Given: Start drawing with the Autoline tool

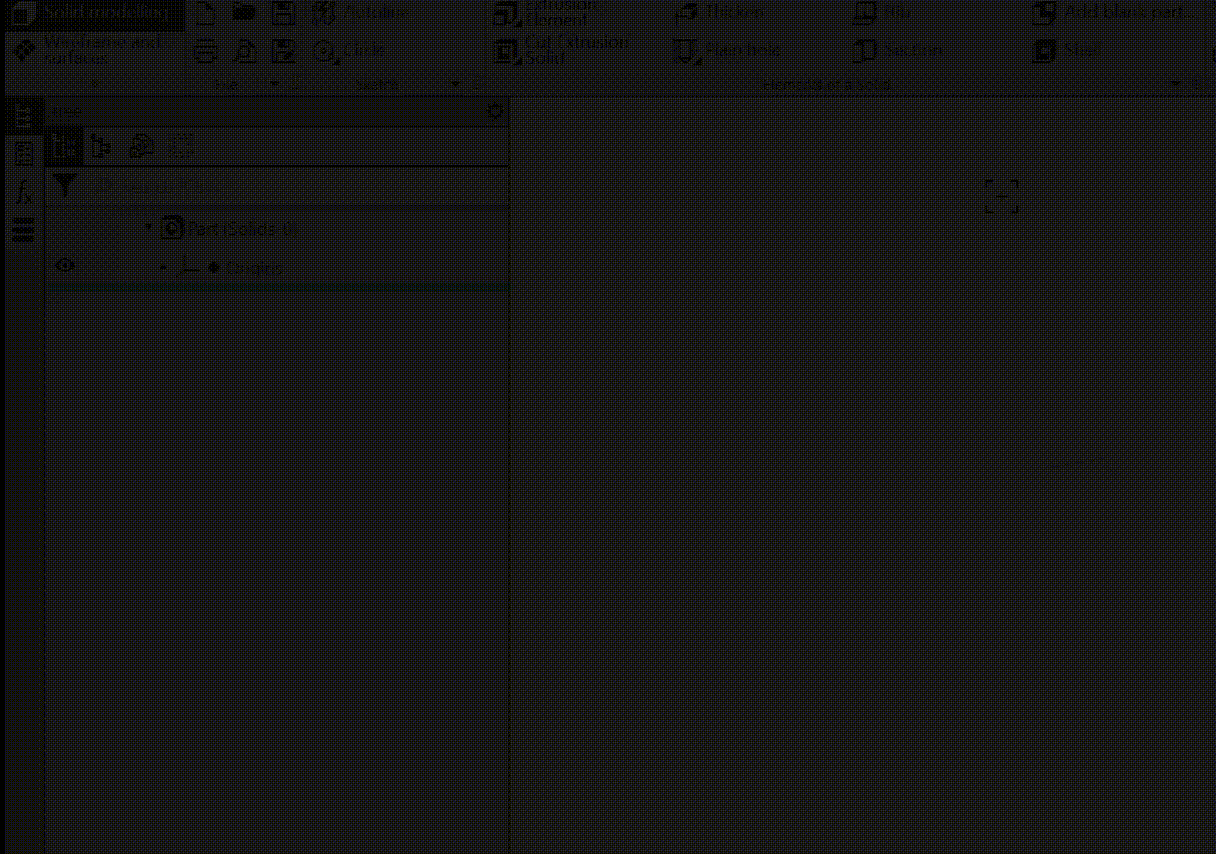Looking at the screenshot, I should pos(358,13).
